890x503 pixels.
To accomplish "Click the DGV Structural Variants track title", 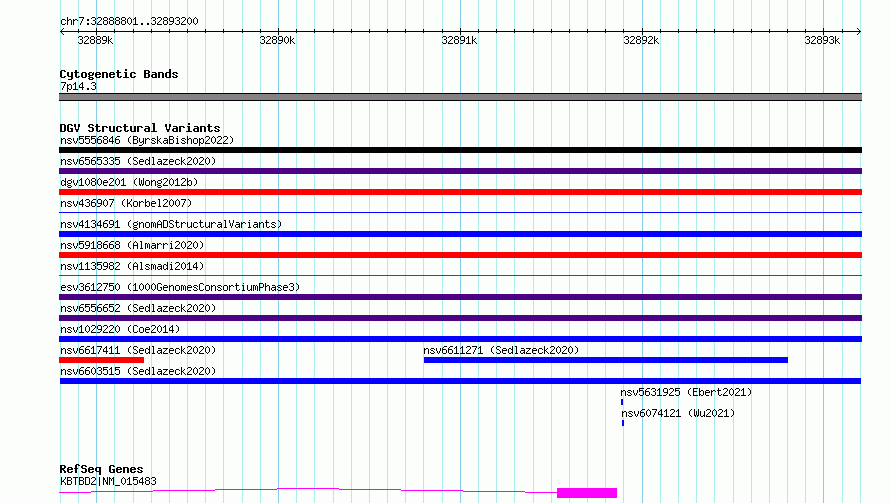I will [x=140, y=128].
